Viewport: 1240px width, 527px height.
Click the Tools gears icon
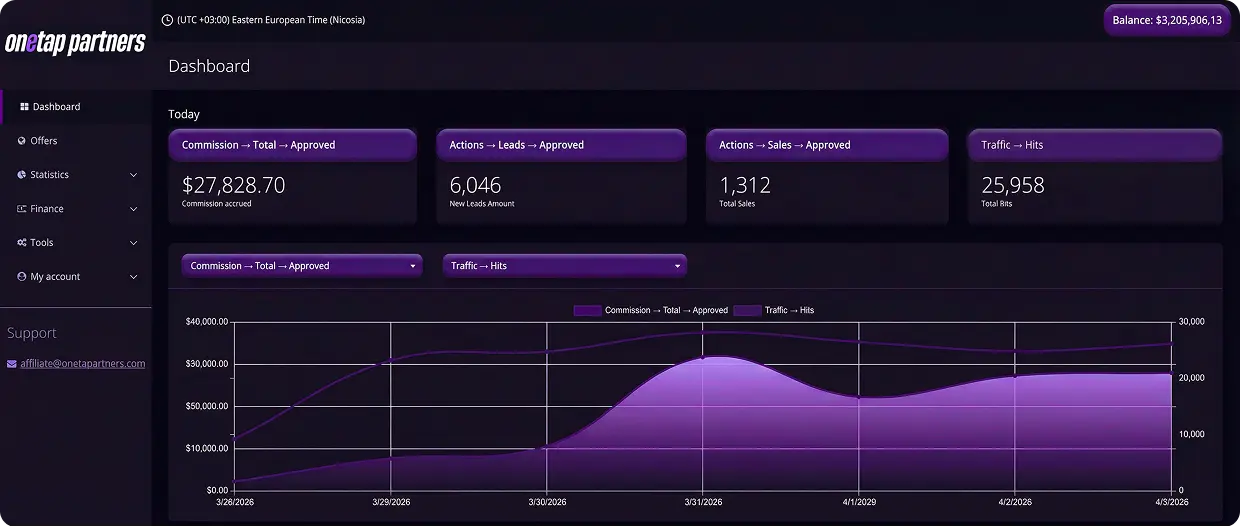[22, 243]
